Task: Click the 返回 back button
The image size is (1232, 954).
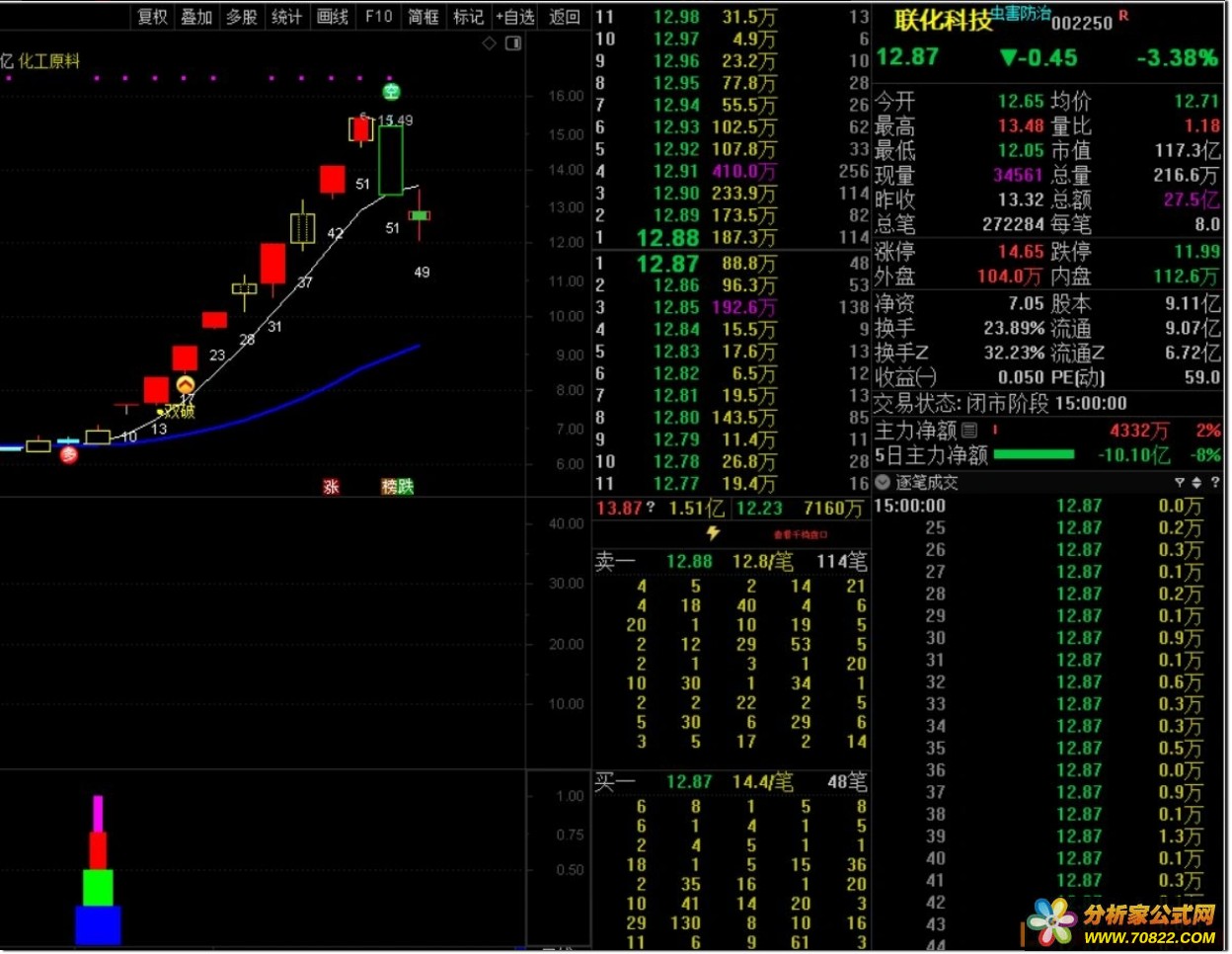Action: tap(564, 17)
